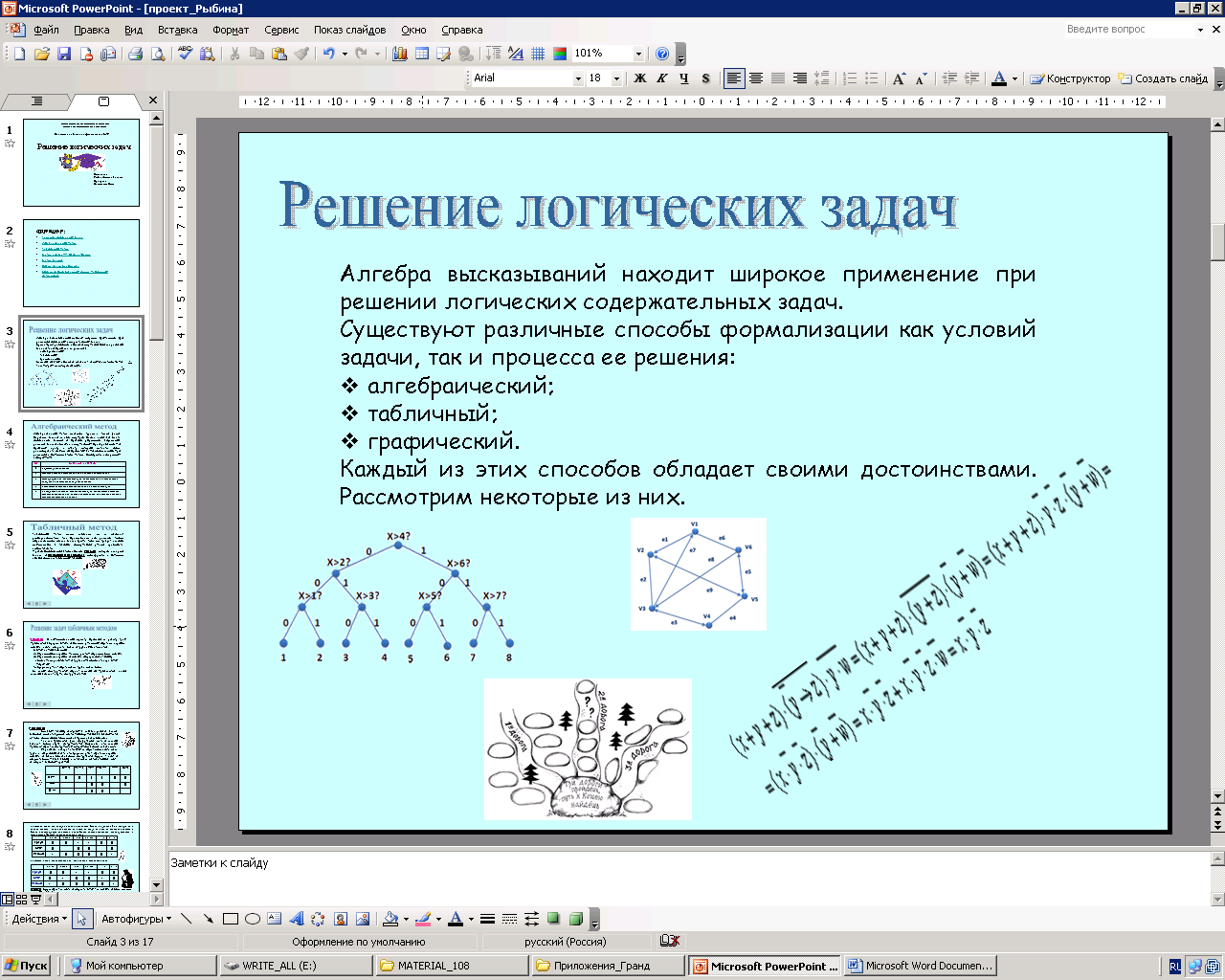Insert a table from the standard toolbar
The height and width of the screenshot is (980, 1225).
(x=422, y=54)
